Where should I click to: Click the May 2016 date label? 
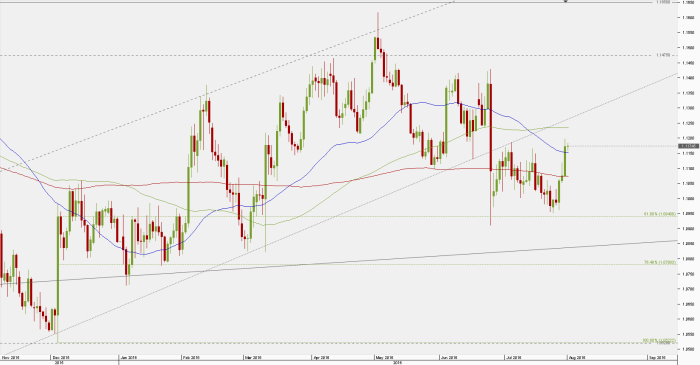(384, 357)
